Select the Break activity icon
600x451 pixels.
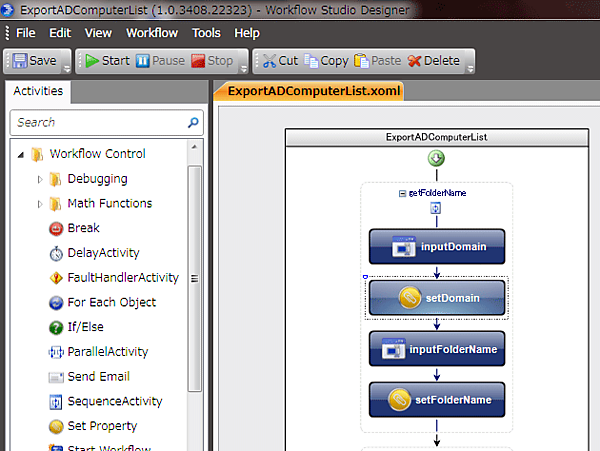[56, 229]
